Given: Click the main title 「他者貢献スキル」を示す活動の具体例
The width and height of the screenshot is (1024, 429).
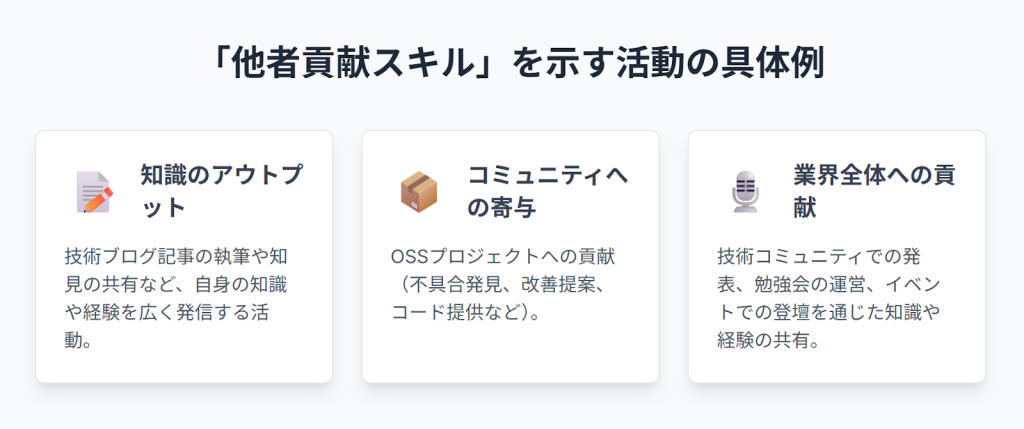Looking at the screenshot, I should click(511, 63).
